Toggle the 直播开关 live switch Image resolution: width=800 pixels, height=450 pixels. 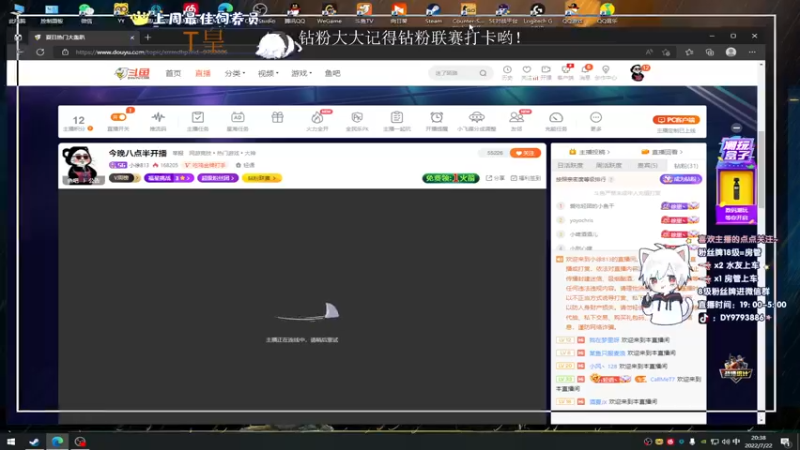tap(118, 117)
